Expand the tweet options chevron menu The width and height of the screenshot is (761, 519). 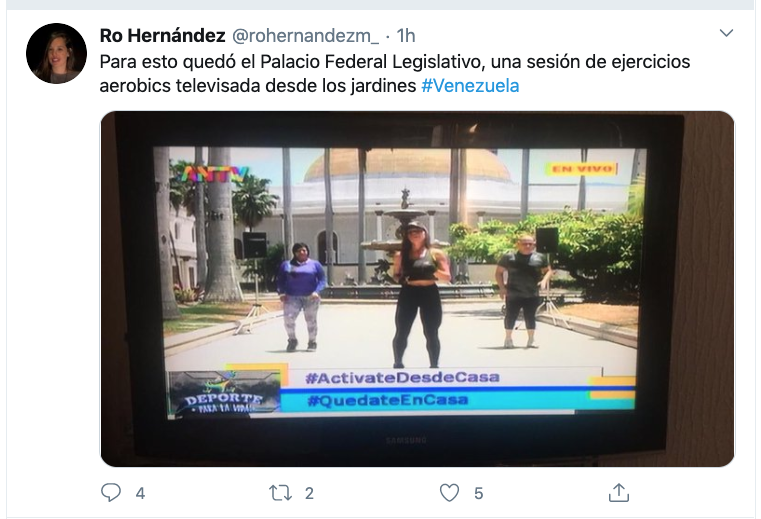click(x=726, y=33)
